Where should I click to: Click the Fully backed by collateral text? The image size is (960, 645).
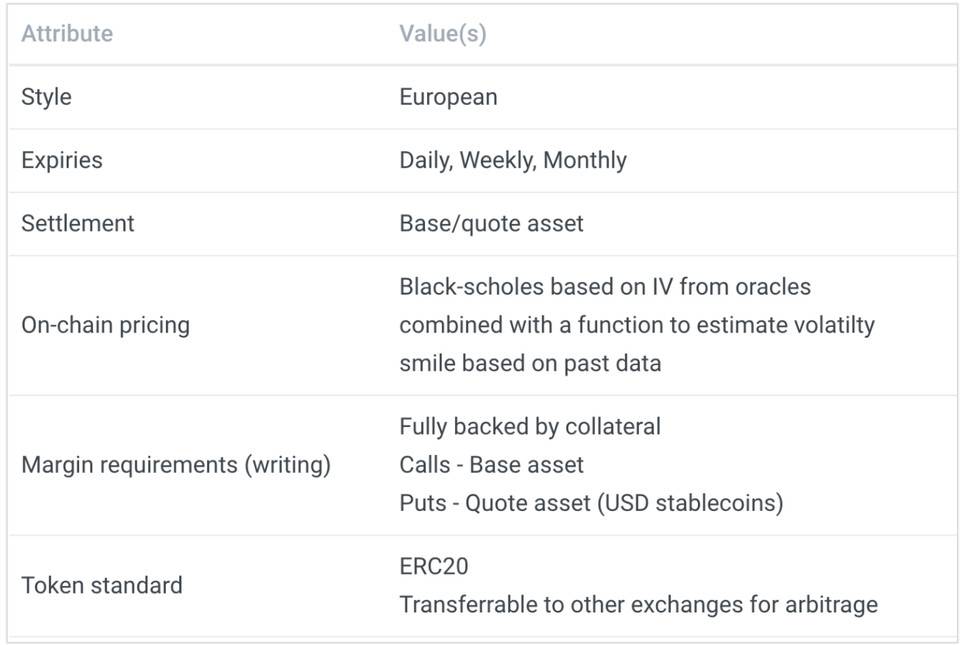(x=530, y=427)
